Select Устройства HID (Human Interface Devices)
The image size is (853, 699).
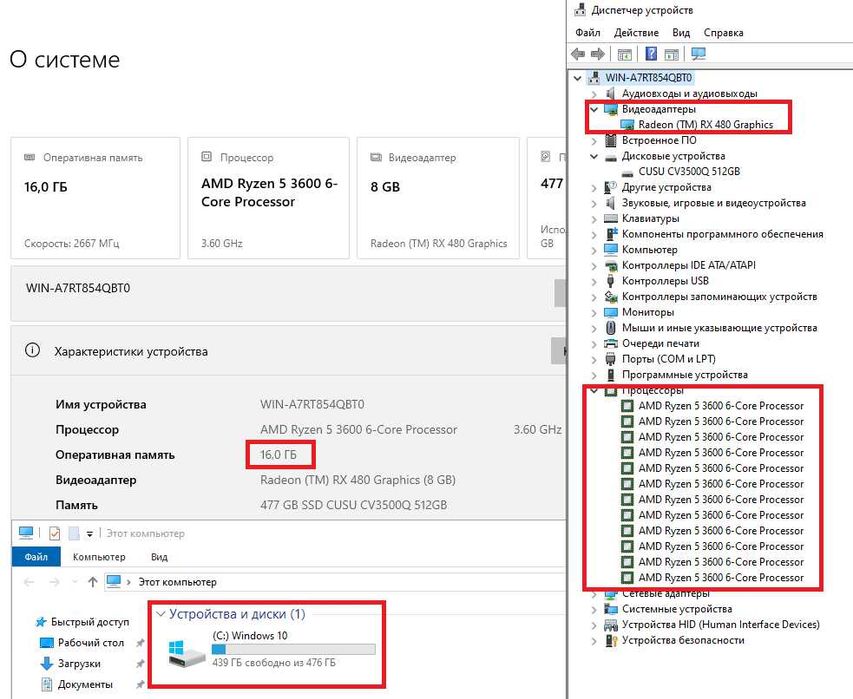pyautogui.click(x=721, y=625)
